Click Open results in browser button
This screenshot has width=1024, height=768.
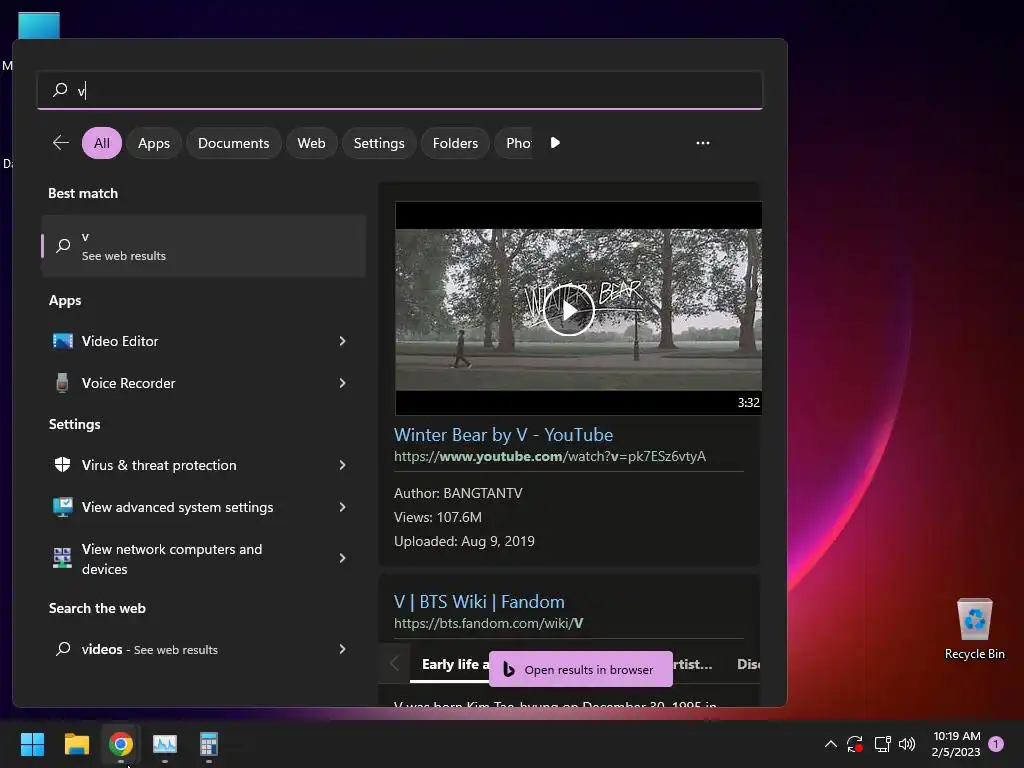click(581, 669)
